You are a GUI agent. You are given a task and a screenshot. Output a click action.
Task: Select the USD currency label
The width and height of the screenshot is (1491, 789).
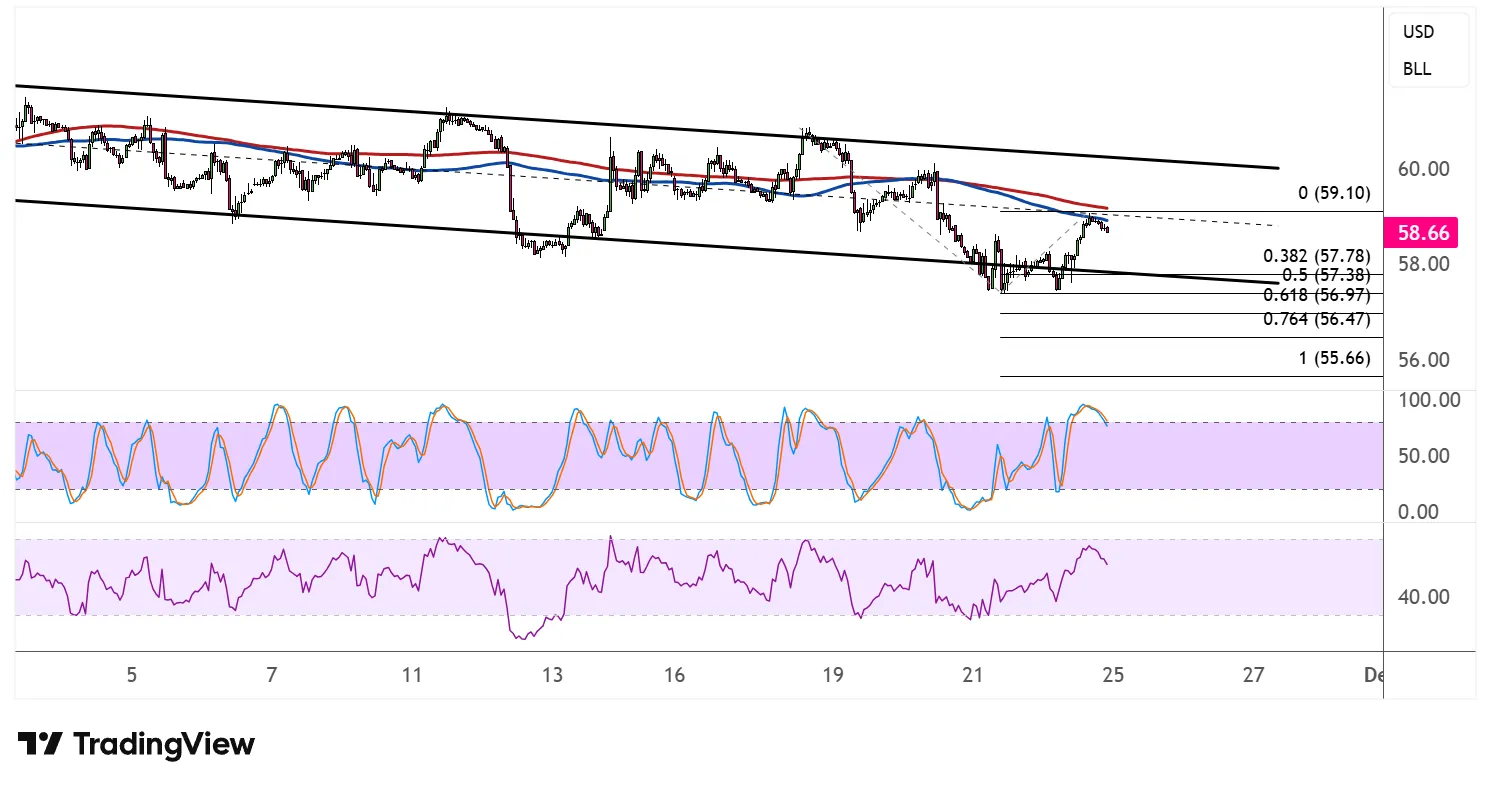point(1418,32)
